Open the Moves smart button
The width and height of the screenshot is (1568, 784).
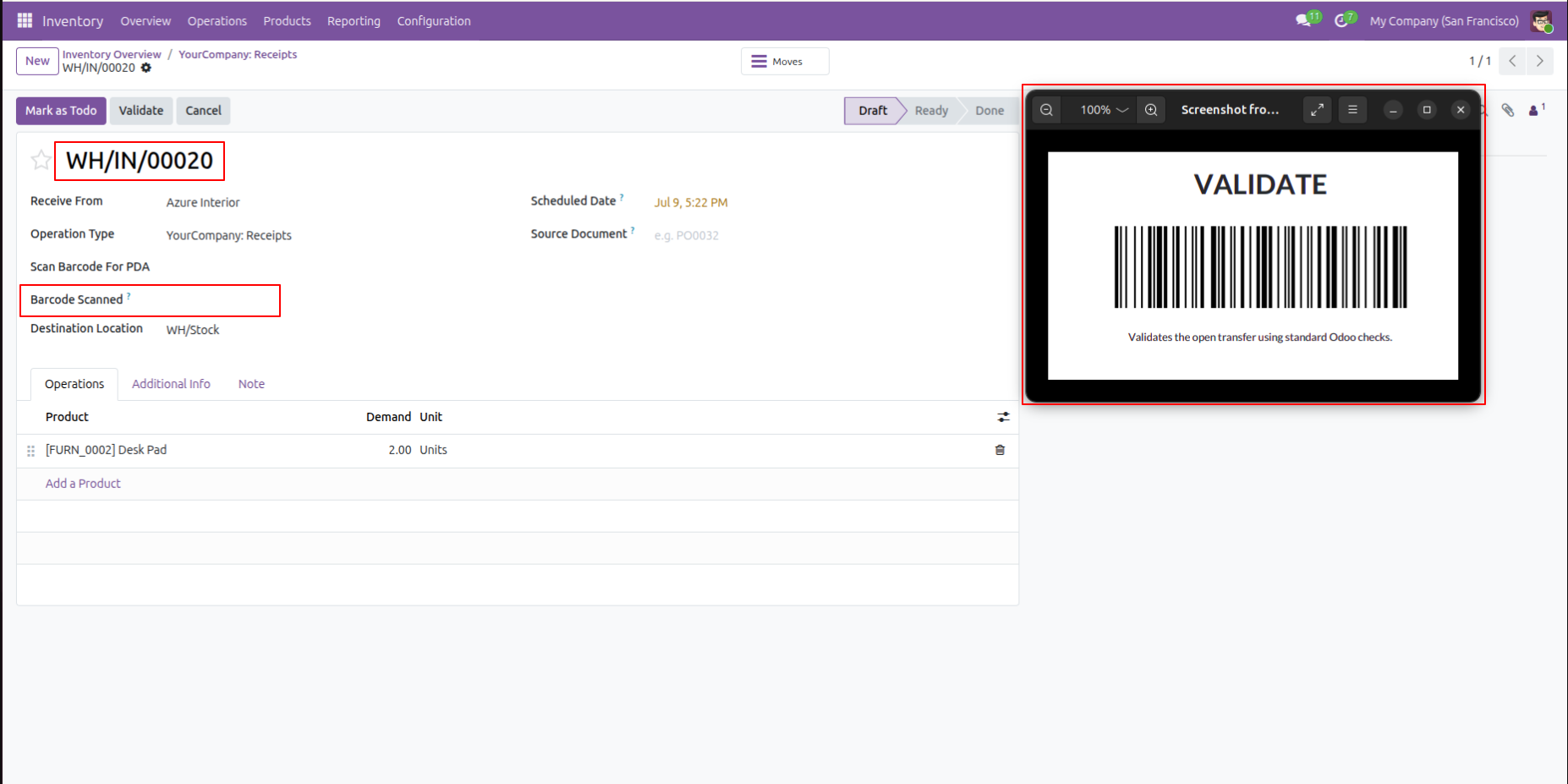pos(785,61)
